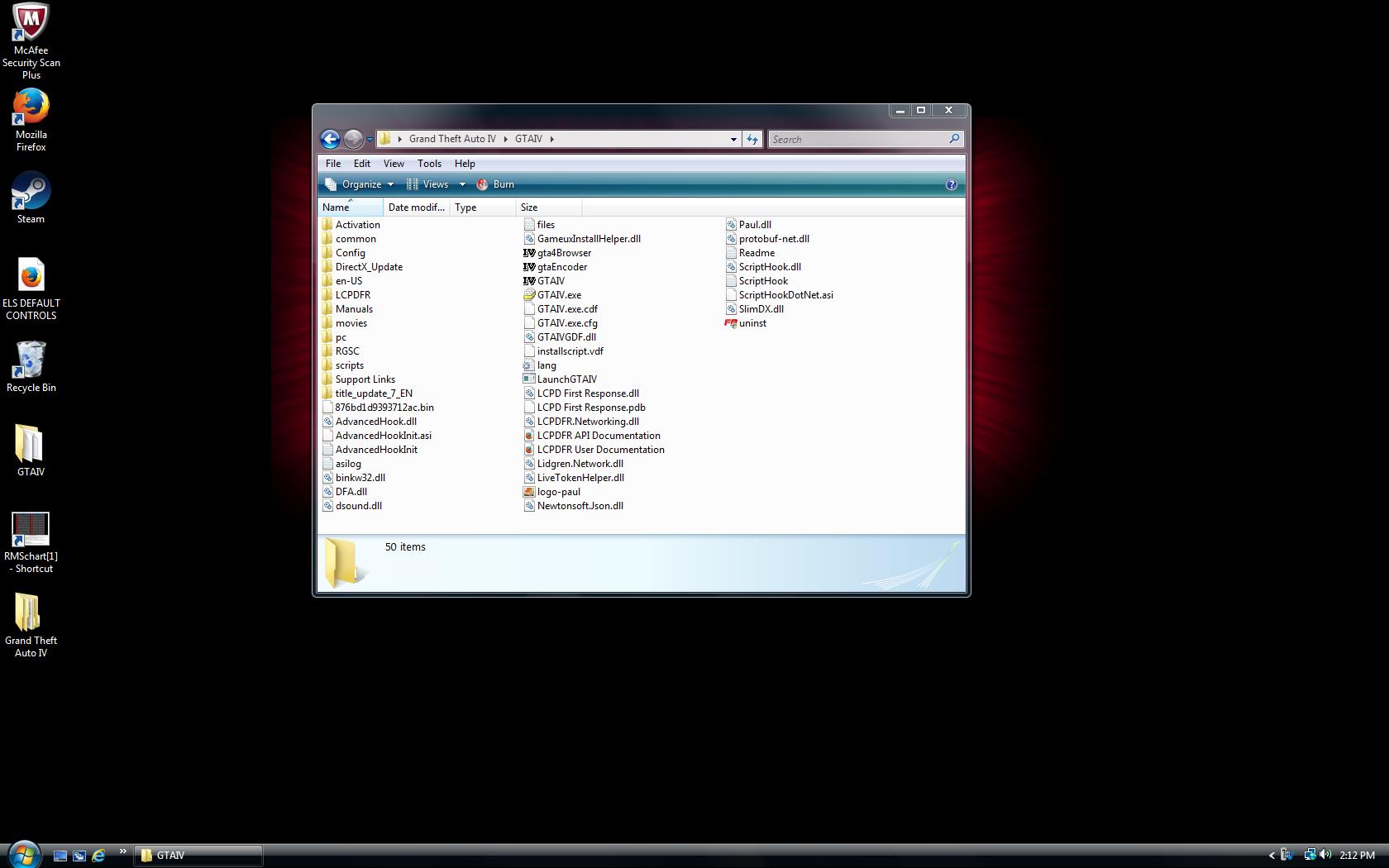Select the uninst uninstaller file

[x=746, y=323]
